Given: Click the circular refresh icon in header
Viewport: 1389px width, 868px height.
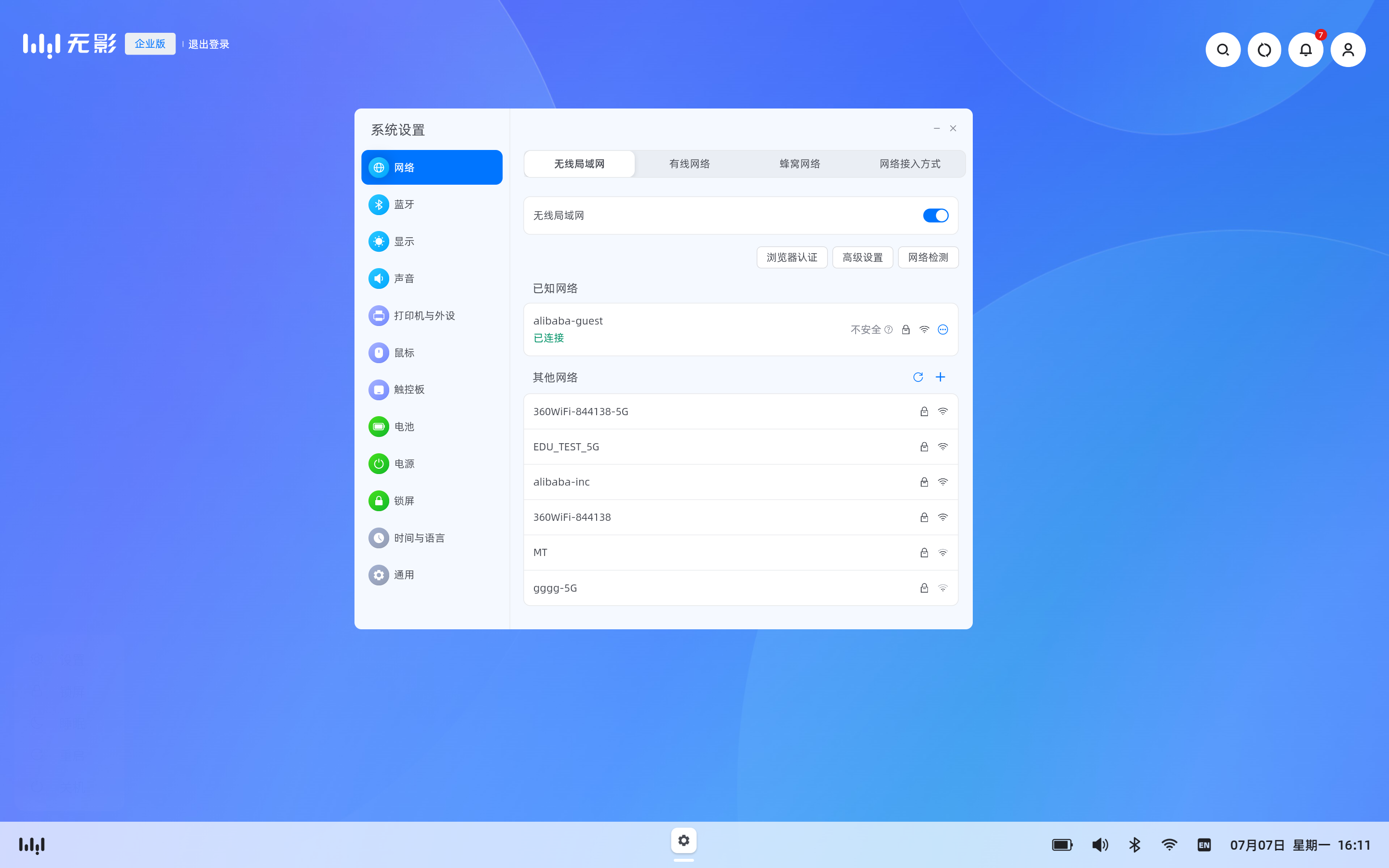Looking at the screenshot, I should pyautogui.click(x=1264, y=50).
